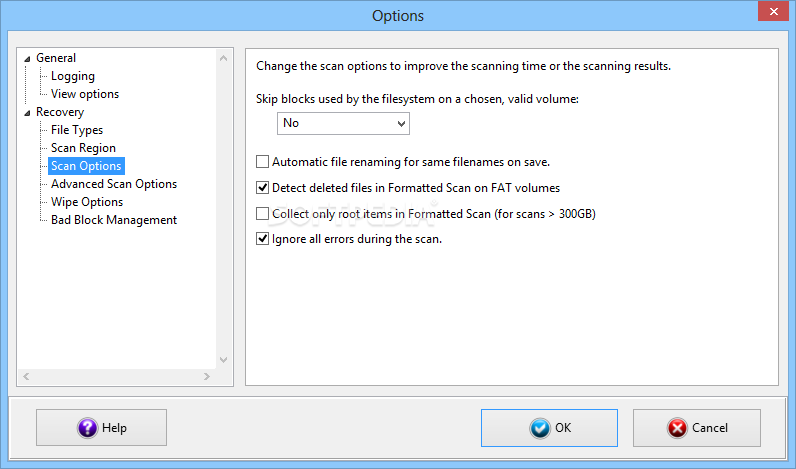Collapse the Recovery tree node

point(27,113)
